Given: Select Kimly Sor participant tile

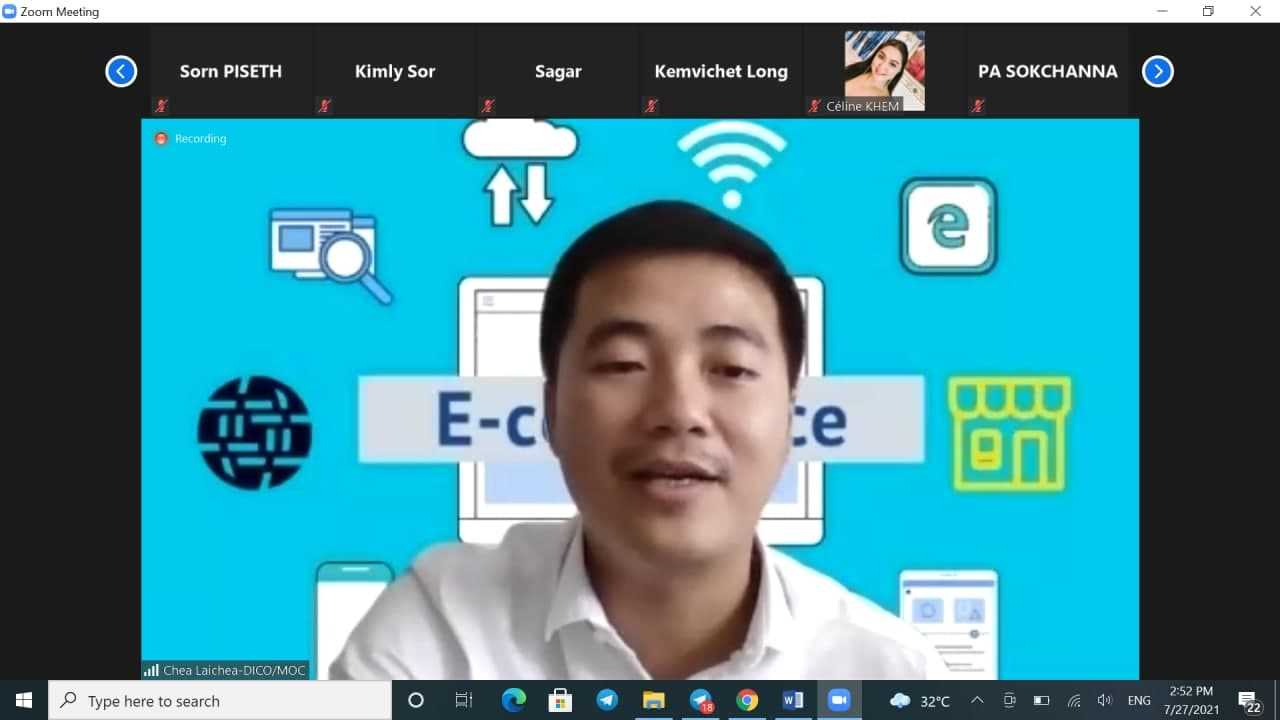Looking at the screenshot, I should coord(394,71).
